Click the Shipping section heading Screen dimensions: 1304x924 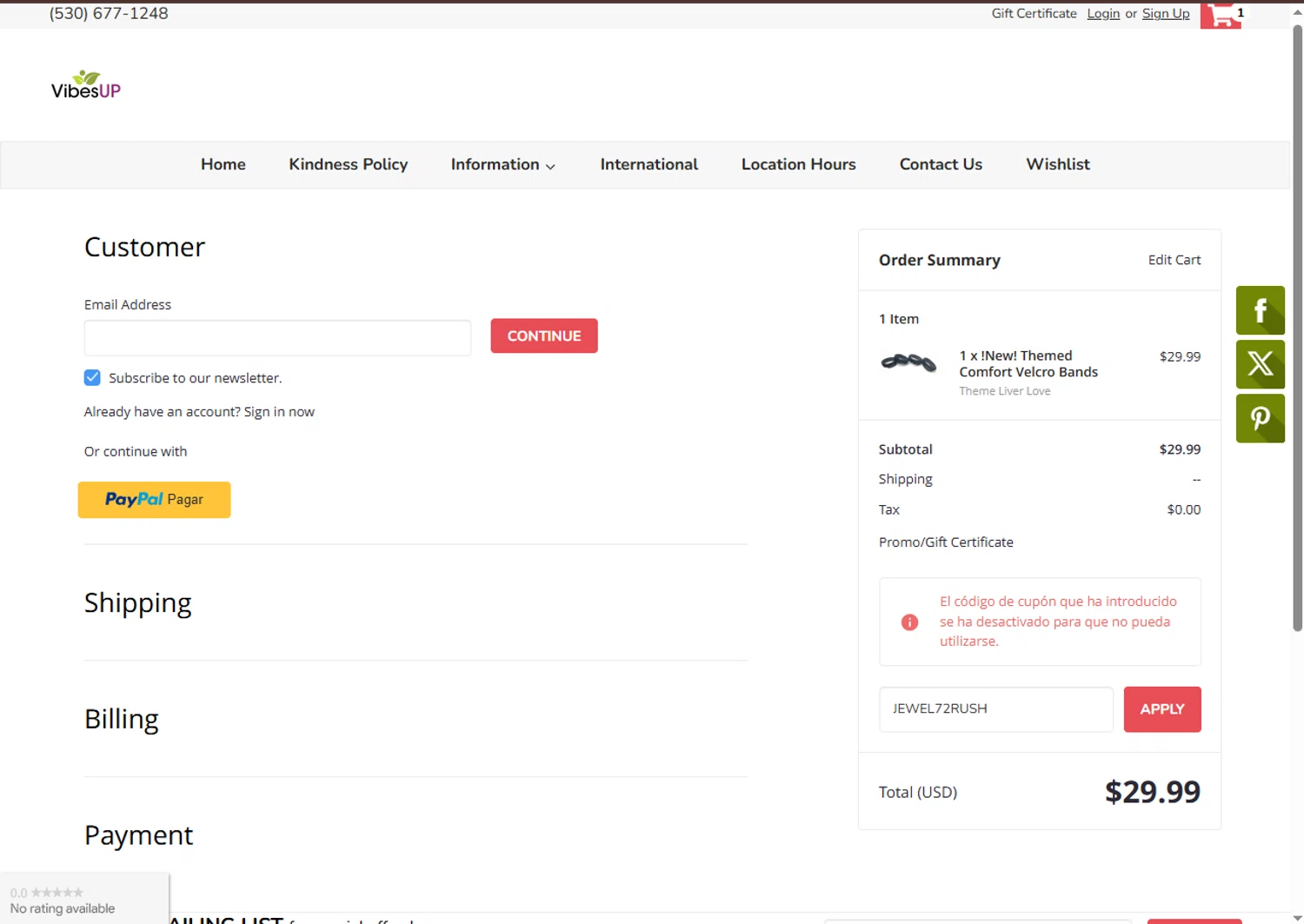pos(137,603)
